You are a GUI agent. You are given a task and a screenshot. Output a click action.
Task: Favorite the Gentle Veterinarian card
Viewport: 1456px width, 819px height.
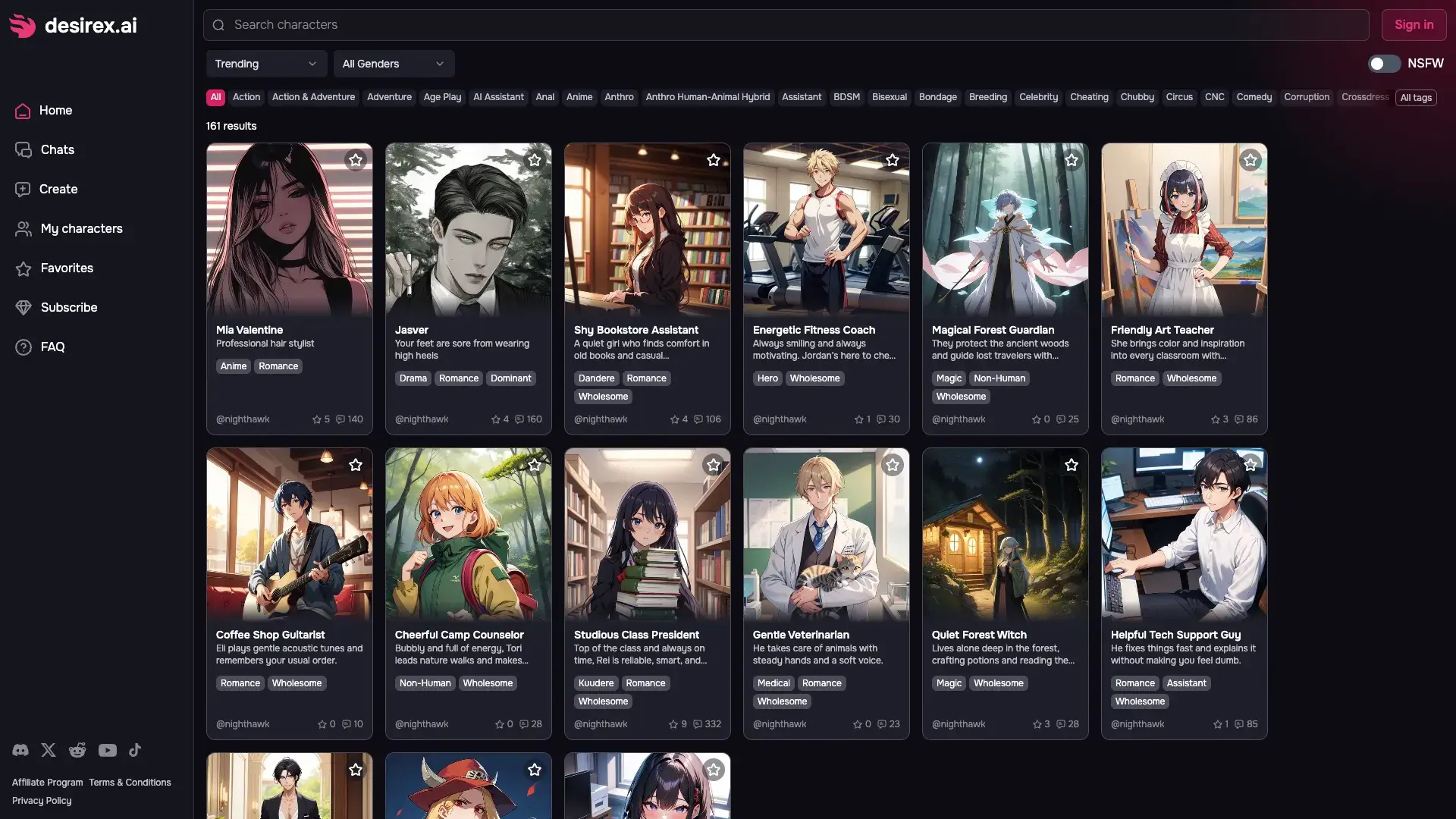click(893, 465)
